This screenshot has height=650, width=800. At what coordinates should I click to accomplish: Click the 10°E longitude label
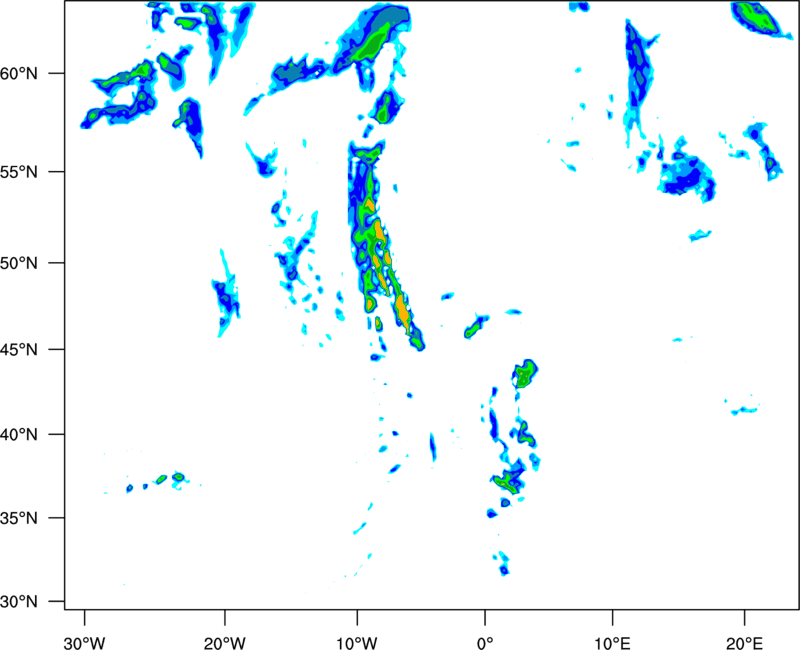[x=612, y=643]
